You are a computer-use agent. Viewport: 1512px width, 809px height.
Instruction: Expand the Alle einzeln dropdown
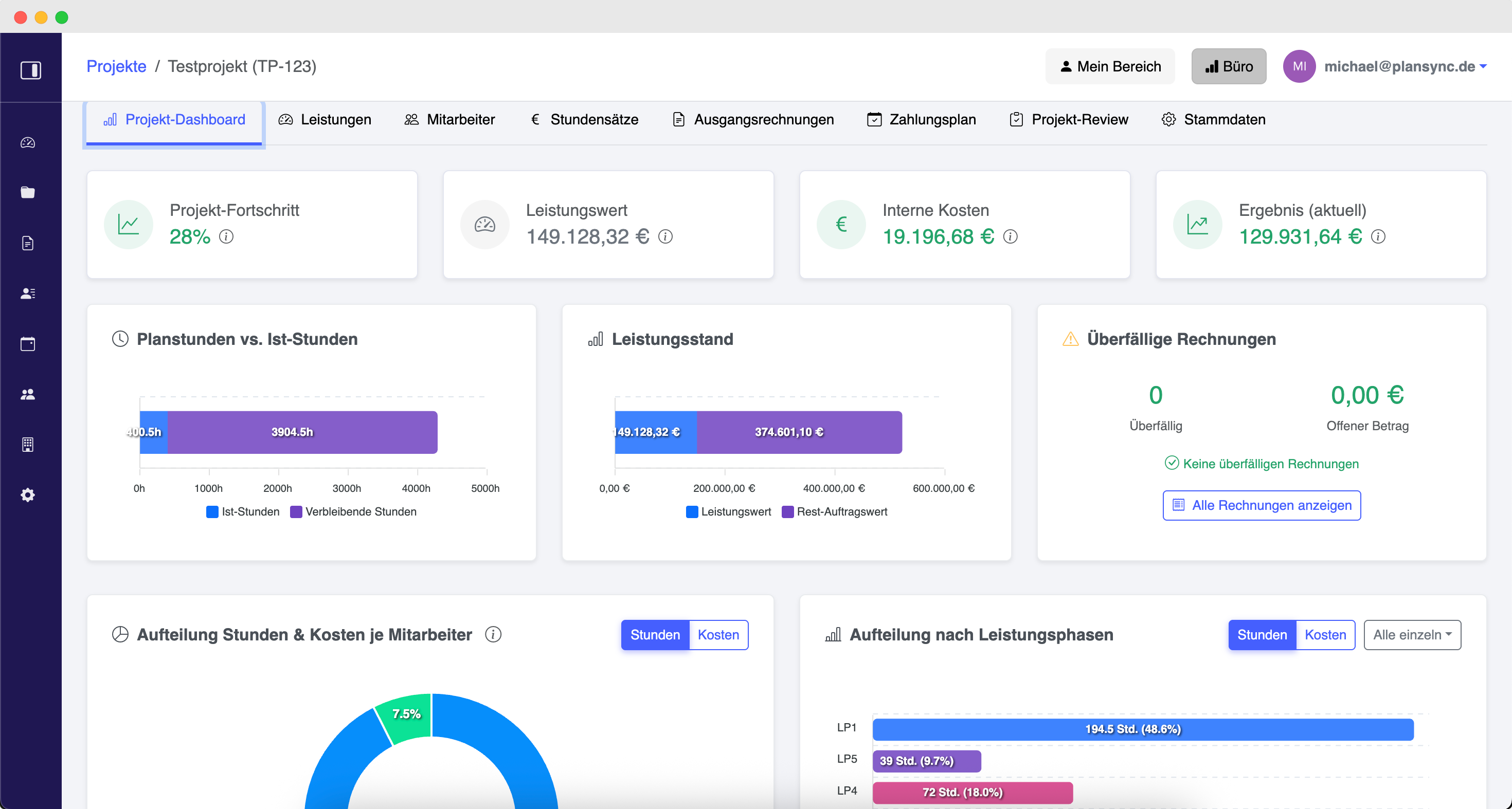point(1412,635)
